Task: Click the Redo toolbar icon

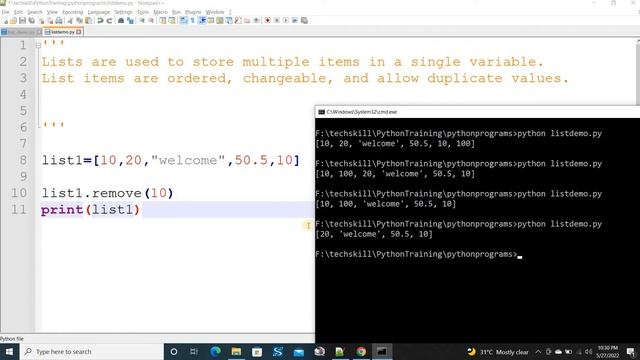Action: [x=109, y=20]
